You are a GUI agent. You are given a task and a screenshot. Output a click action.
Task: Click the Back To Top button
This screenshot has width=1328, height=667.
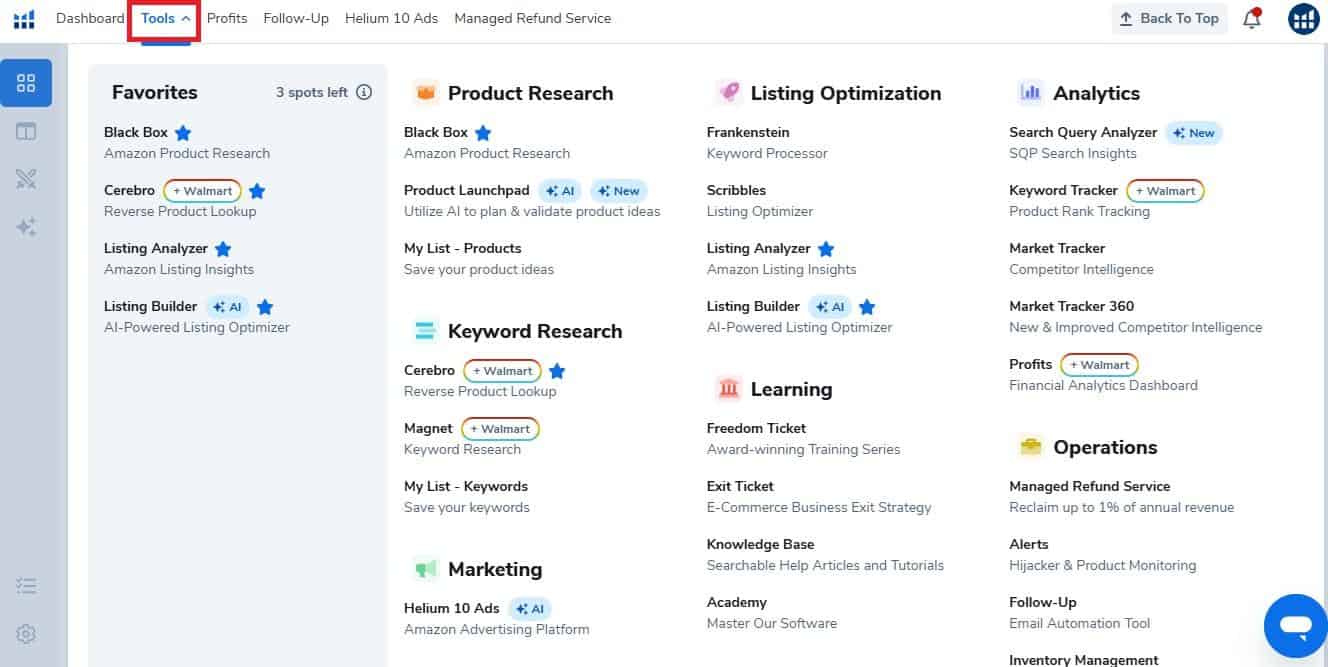[1169, 18]
